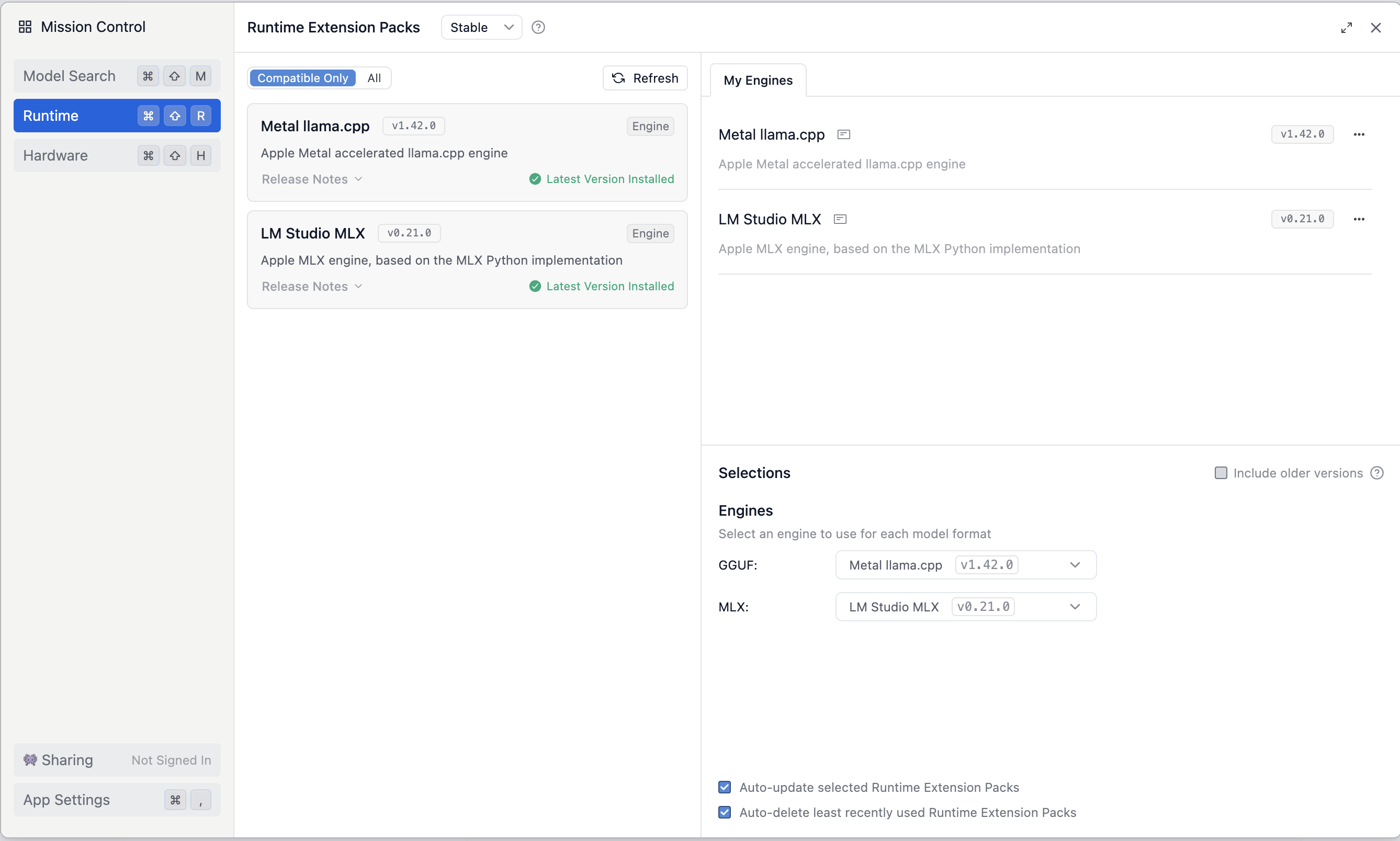
Task: Open the three-dot menu for LM Studio MLX
Action: [x=1359, y=219]
